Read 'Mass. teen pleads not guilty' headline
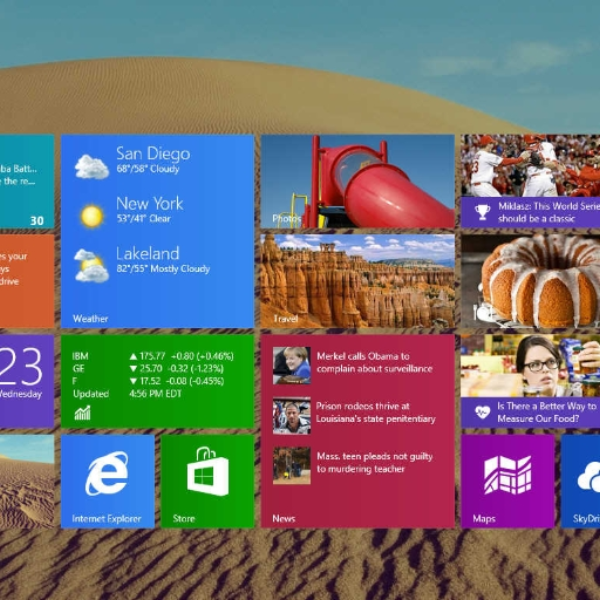 click(375, 463)
